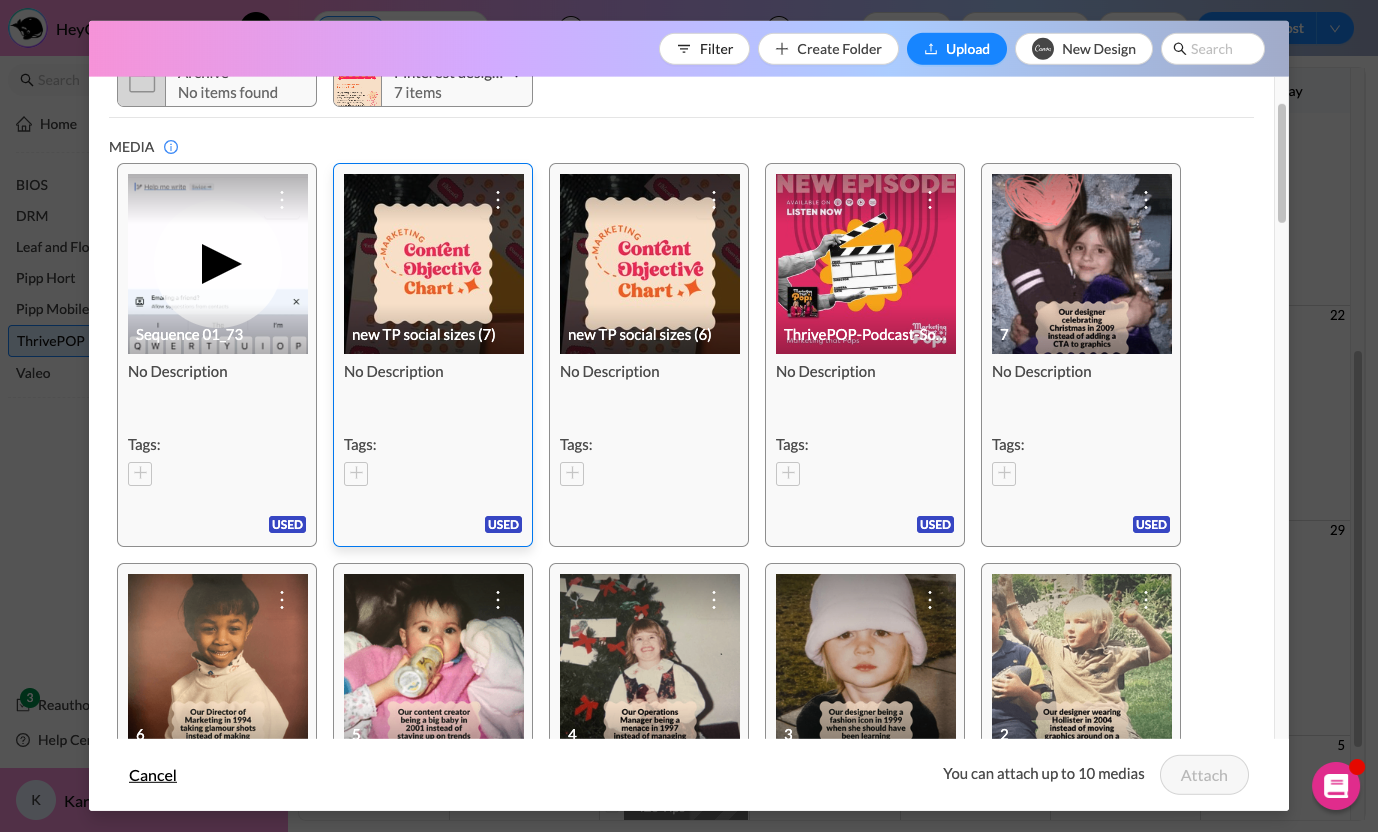Open the Filter options

coord(704,49)
